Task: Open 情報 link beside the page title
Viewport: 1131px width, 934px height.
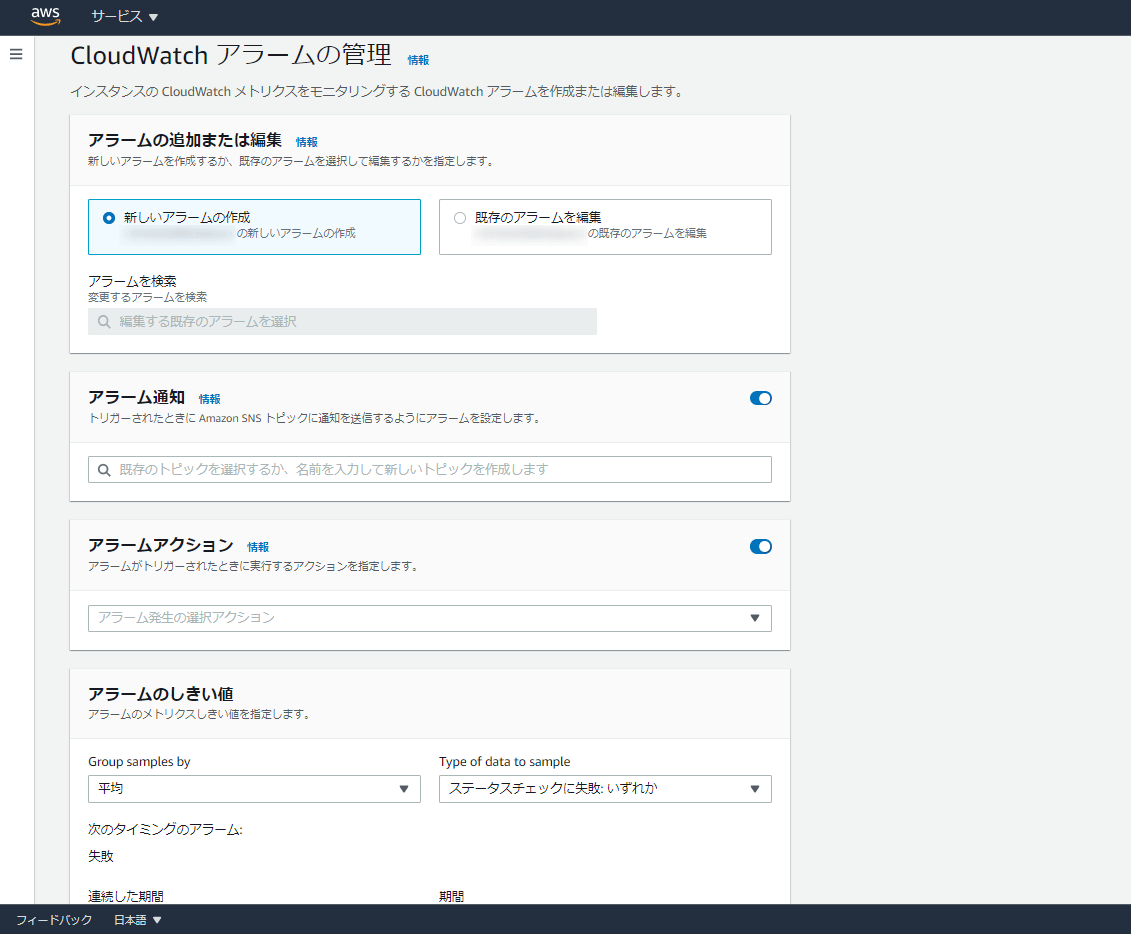Action: coord(418,60)
